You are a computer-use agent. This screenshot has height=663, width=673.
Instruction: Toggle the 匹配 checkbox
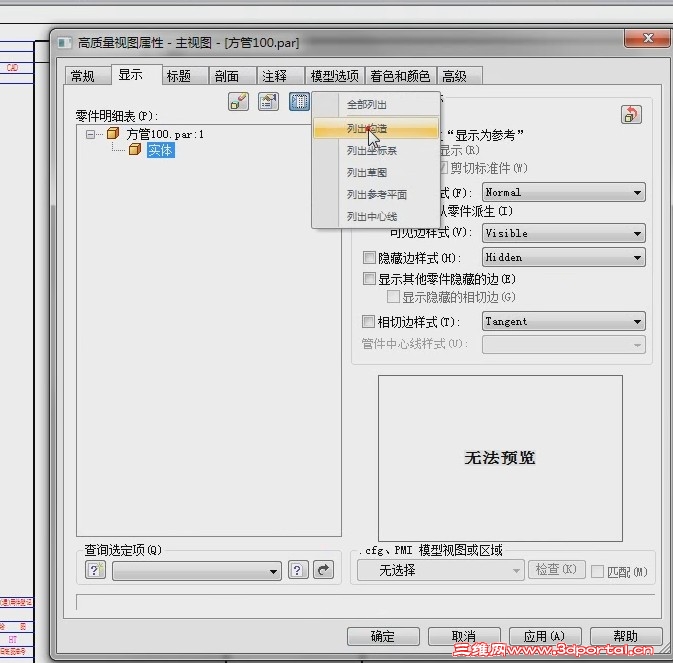coord(597,572)
